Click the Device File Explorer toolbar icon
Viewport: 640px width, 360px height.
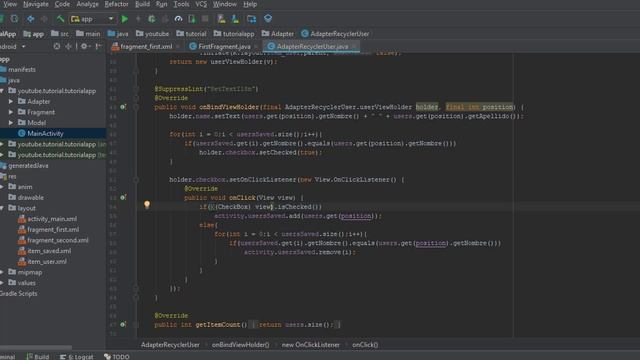[x=251, y=19]
